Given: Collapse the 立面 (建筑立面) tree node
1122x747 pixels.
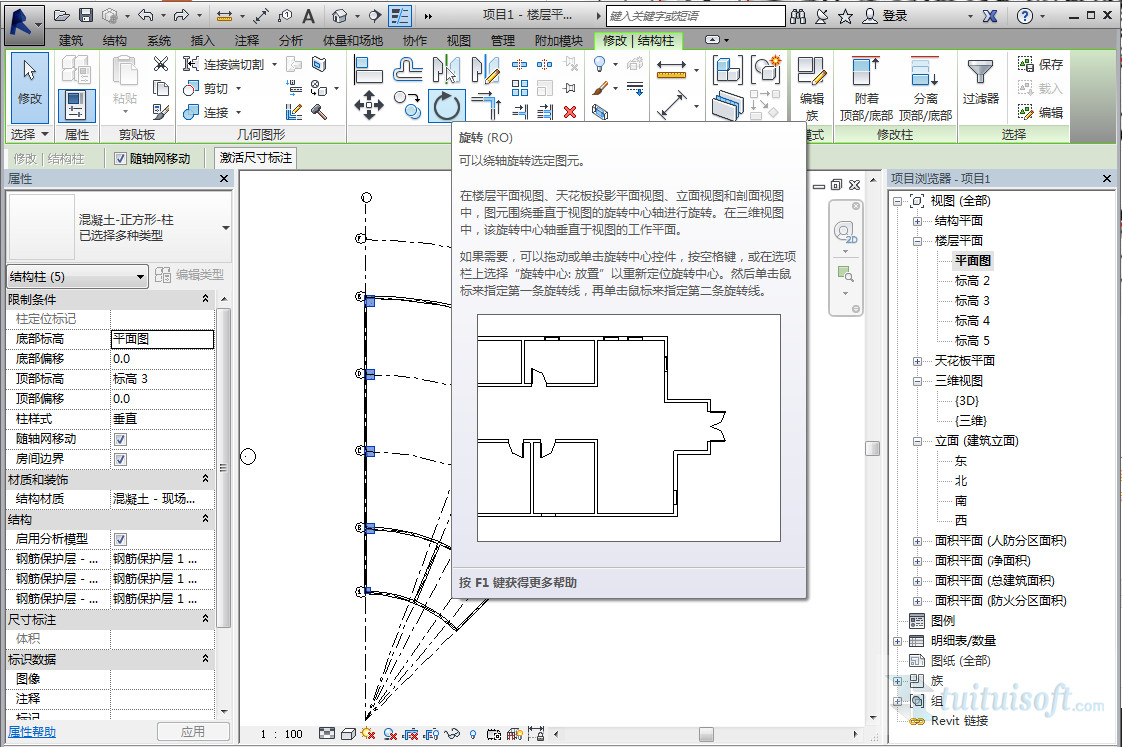Looking at the screenshot, I should coord(917,441).
